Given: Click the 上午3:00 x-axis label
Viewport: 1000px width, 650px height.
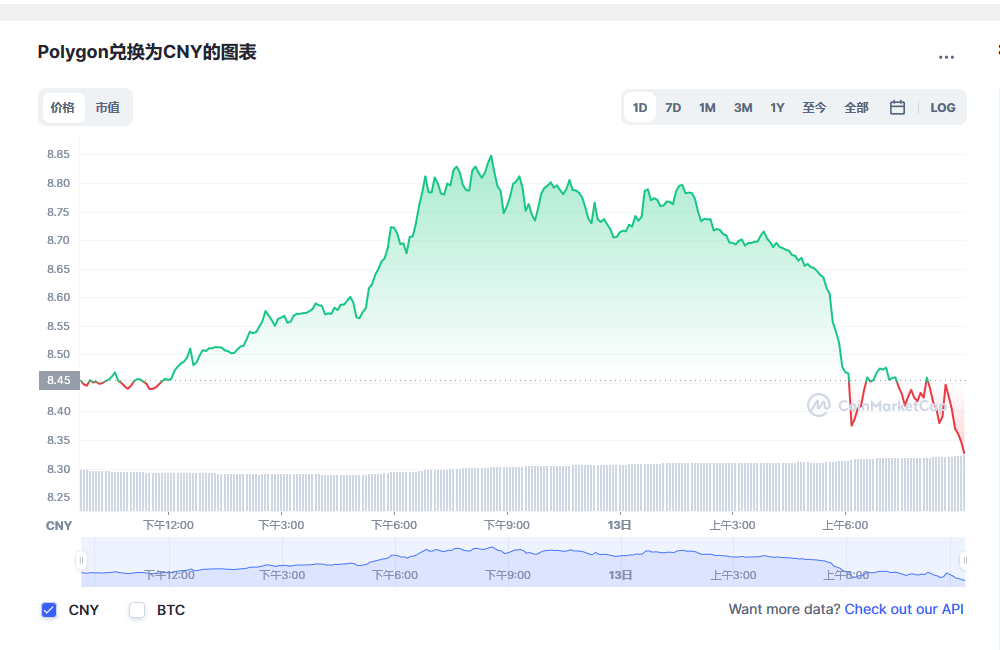Looking at the screenshot, I should pos(732,525).
